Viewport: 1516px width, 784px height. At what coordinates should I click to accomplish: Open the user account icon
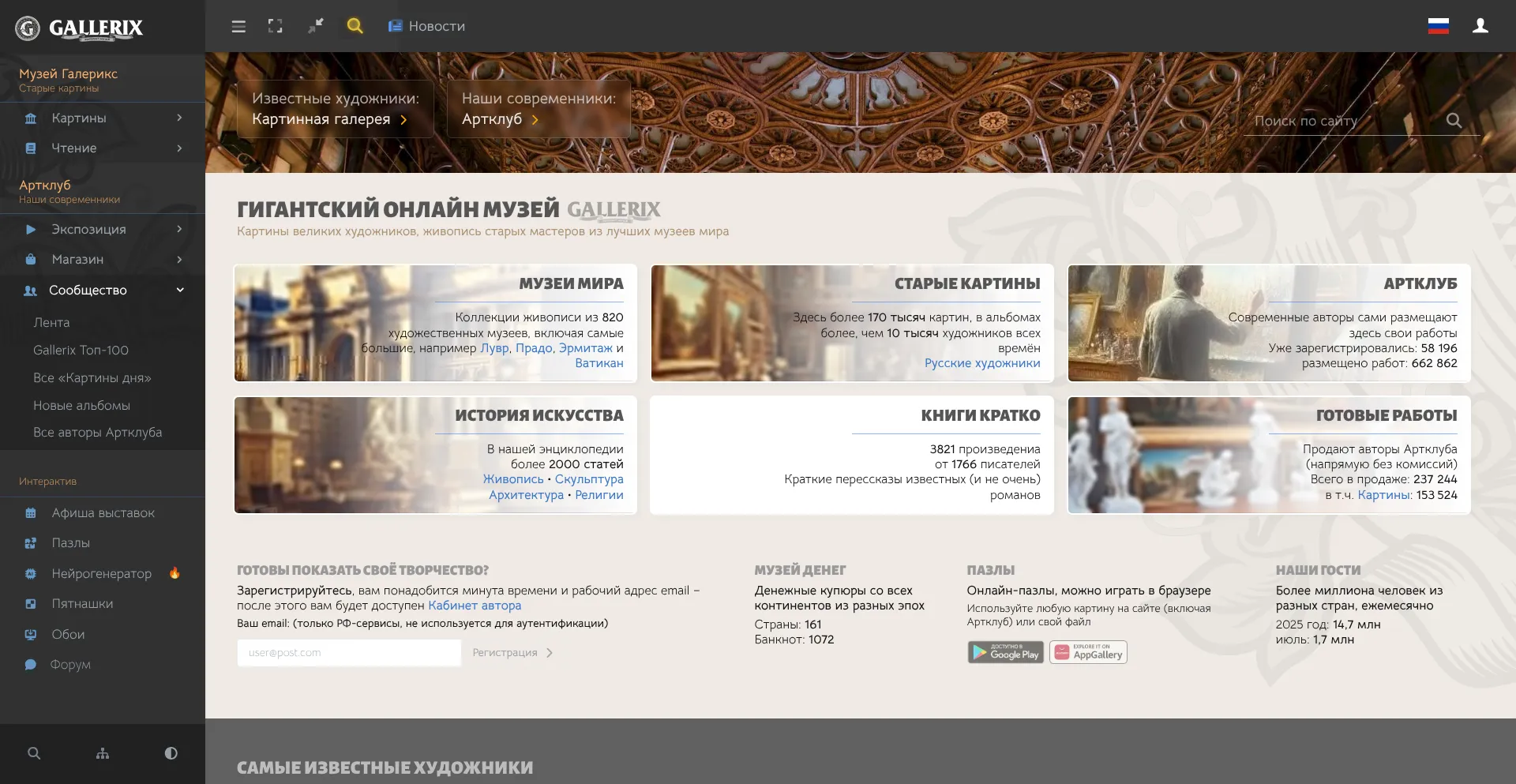coord(1480,26)
